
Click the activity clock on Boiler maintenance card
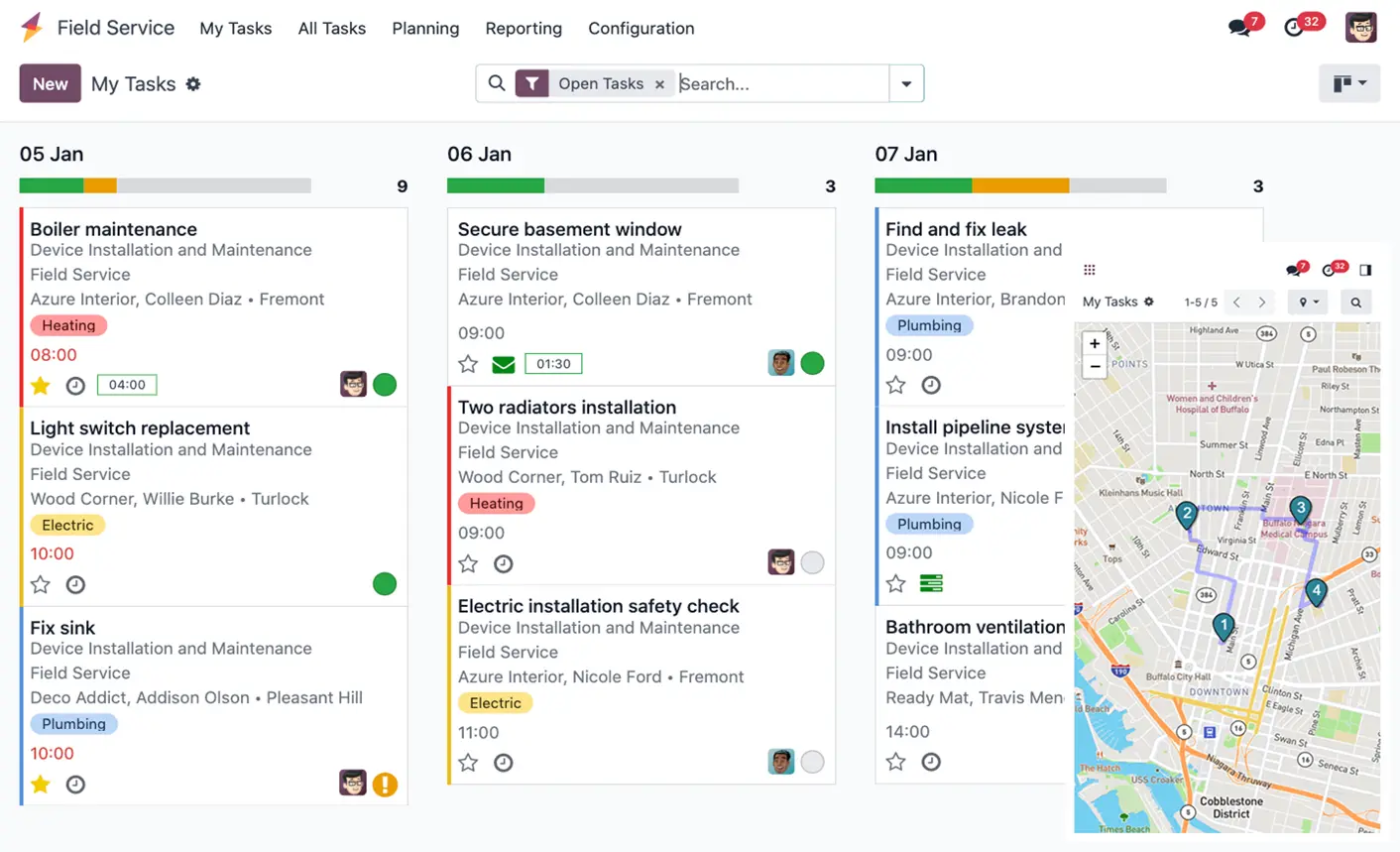point(75,386)
